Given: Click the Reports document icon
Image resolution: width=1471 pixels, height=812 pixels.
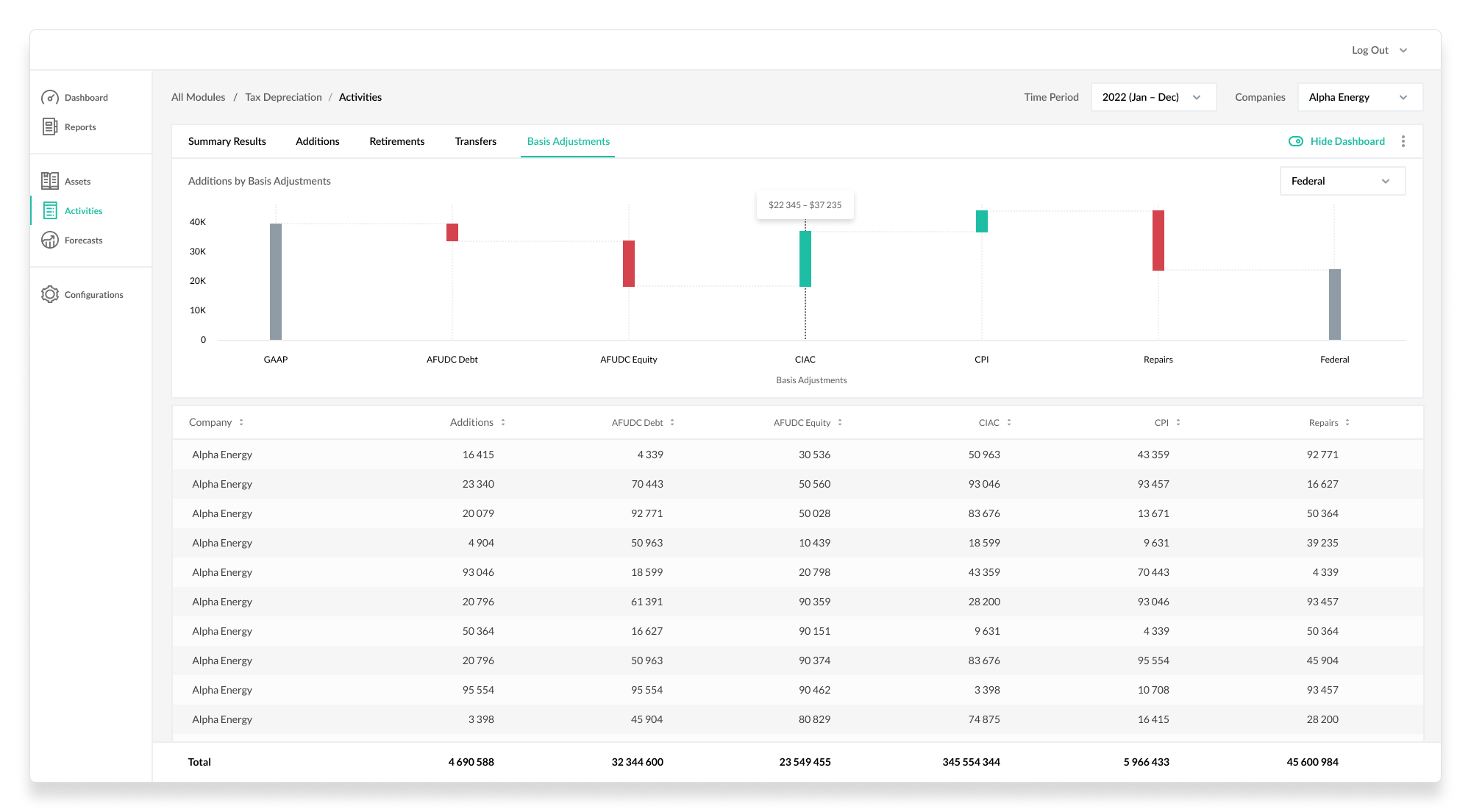Looking at the screenshot, I should 50,127.
